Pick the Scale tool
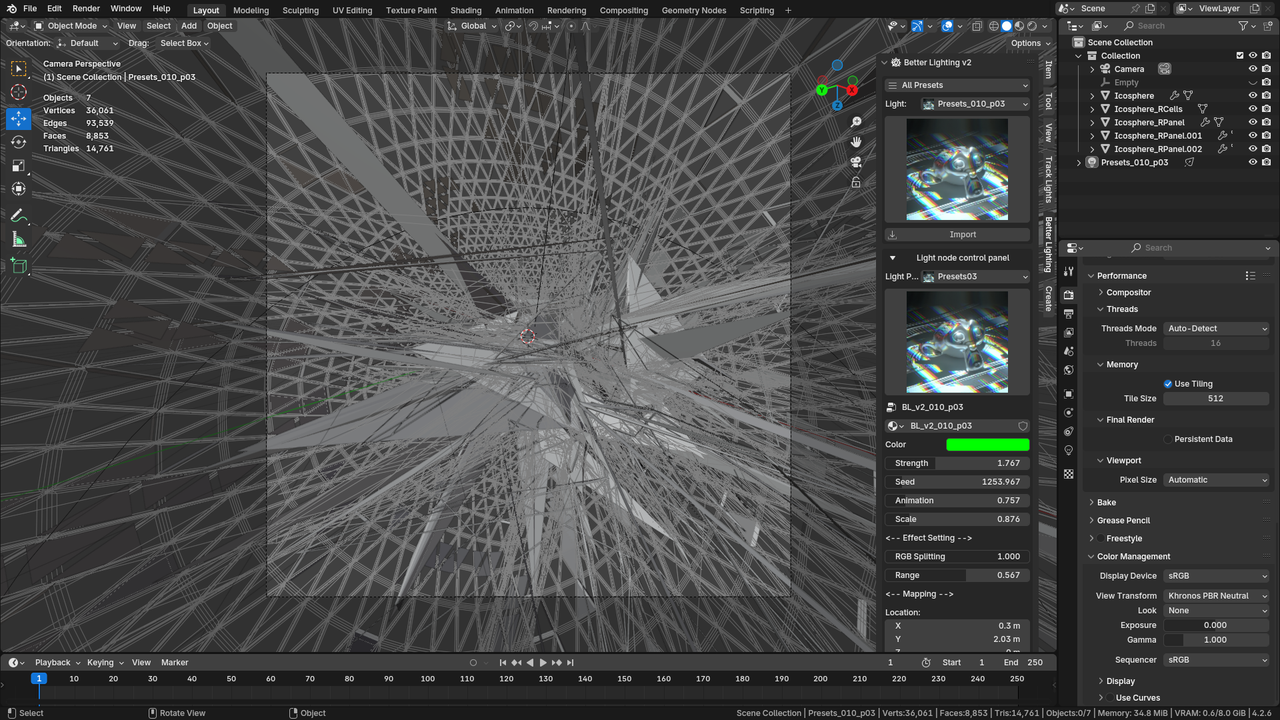This screenshot has height=720, width=1280. point(19,165)
